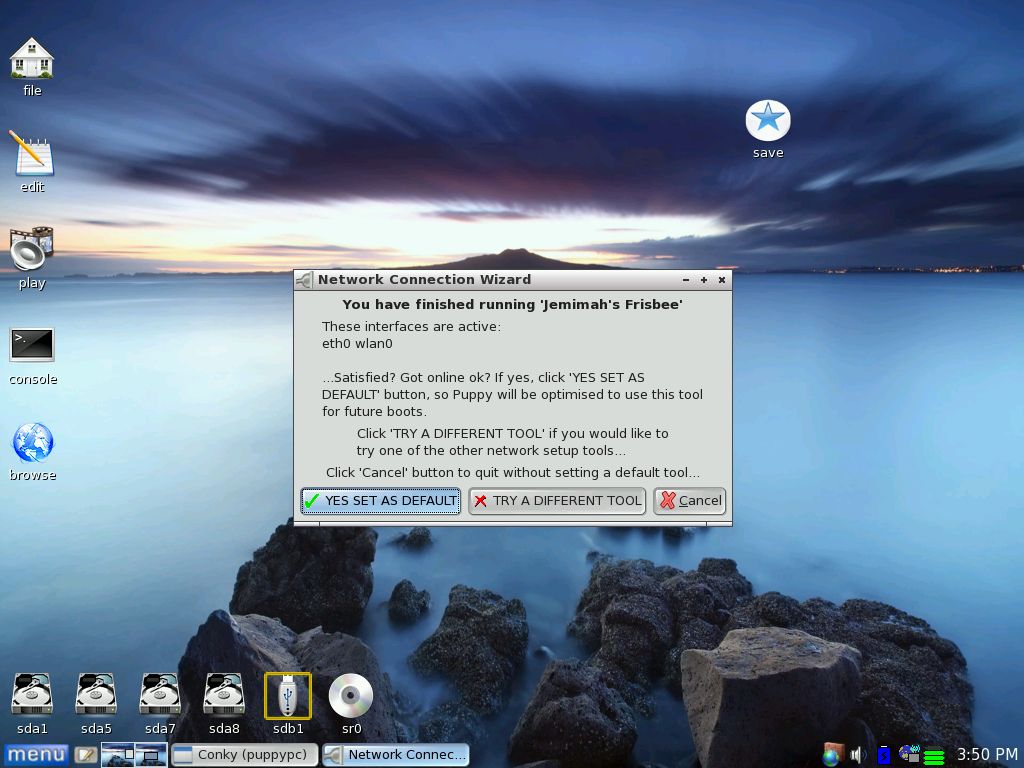Launch the 'console' terminal icon
Screen dimensions: 1024x768
coord(32,346)
